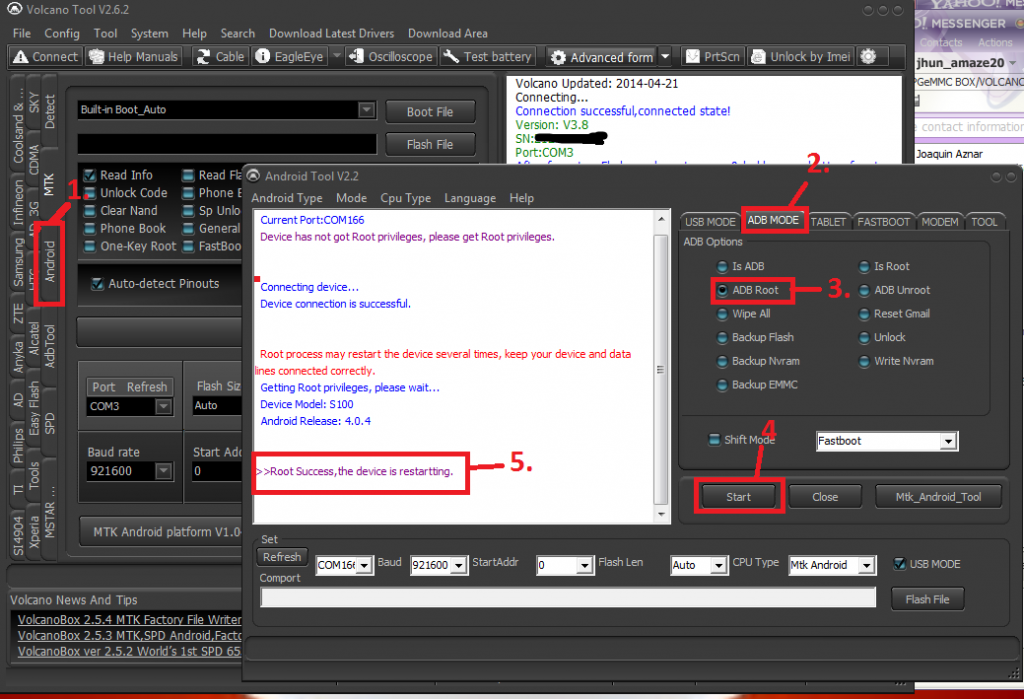1024x699 pixels.
Task: Switch to the USB MODE tab
Action: click(710, 221)
